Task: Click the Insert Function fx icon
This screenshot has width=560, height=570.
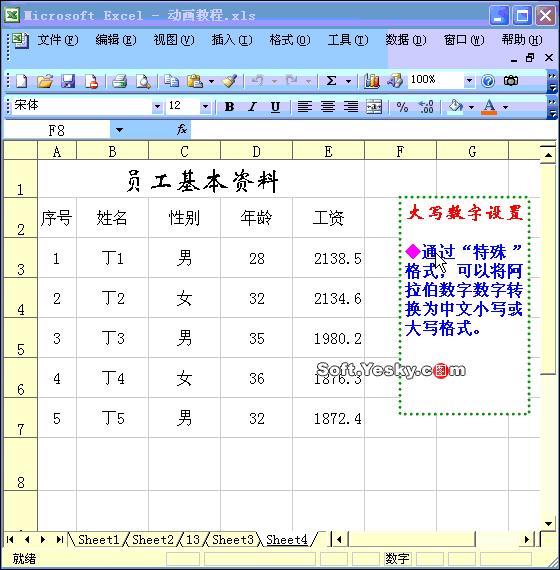Action: (x=182, y=129)
